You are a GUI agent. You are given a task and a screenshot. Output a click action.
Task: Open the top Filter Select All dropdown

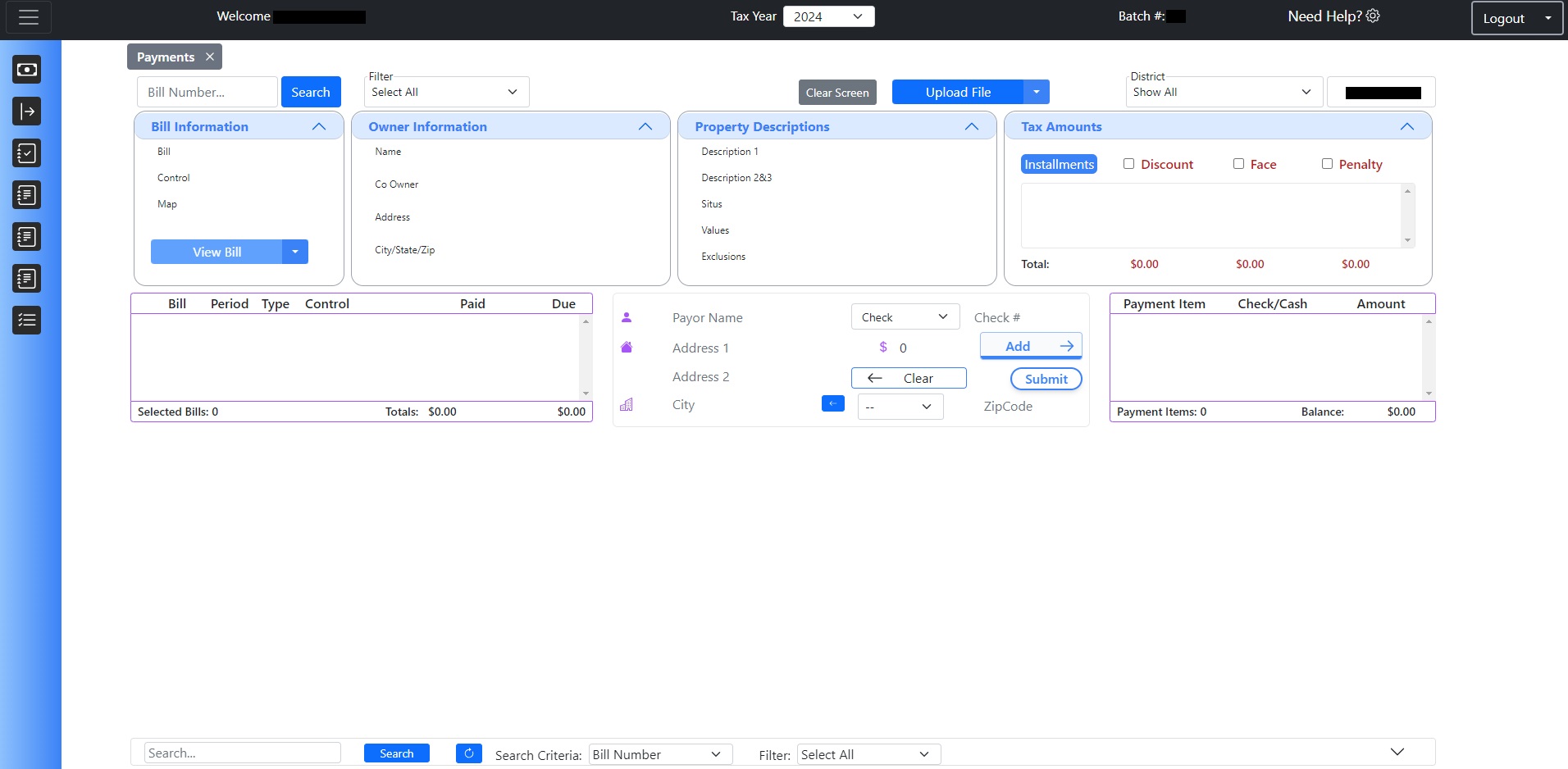[x=447, y=92]
